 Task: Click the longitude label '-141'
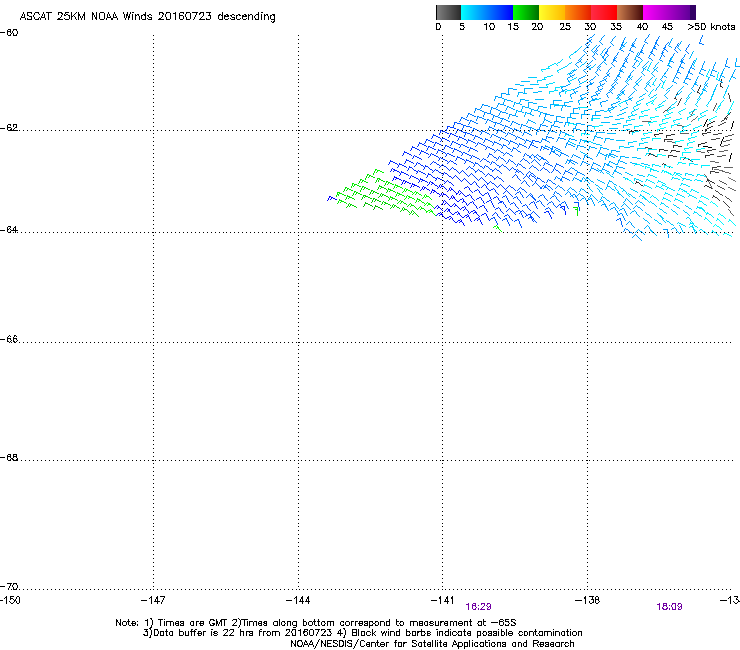point(443,600)
